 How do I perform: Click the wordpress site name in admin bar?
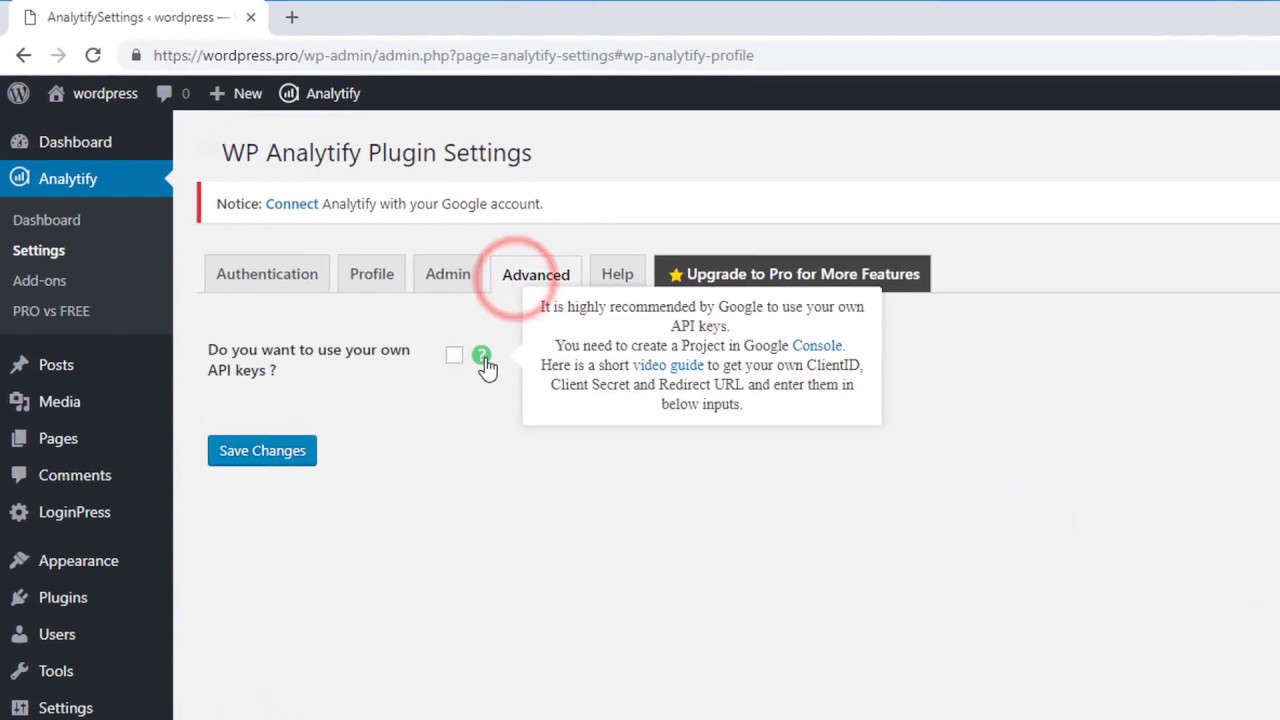point(105,93)
